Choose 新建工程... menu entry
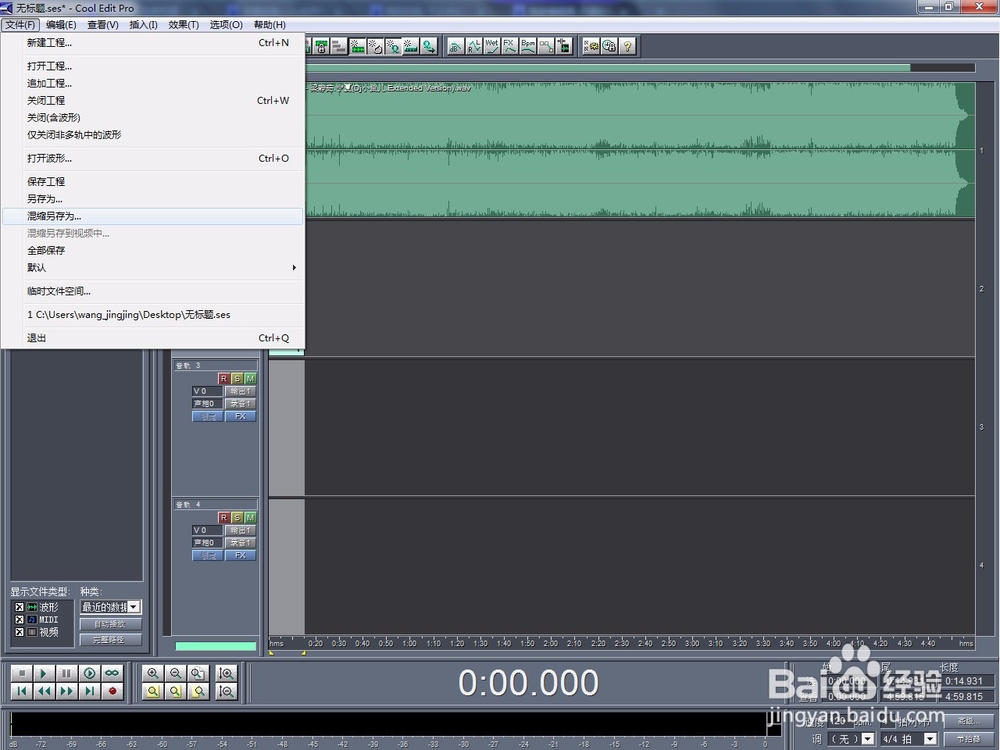1000x750 pixels. (152, 43)
